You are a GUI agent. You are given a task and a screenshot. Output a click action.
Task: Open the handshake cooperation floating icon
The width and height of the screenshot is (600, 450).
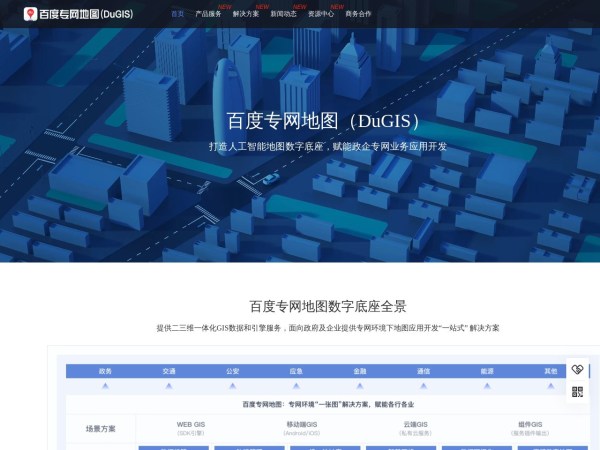(x=577, y=370)
